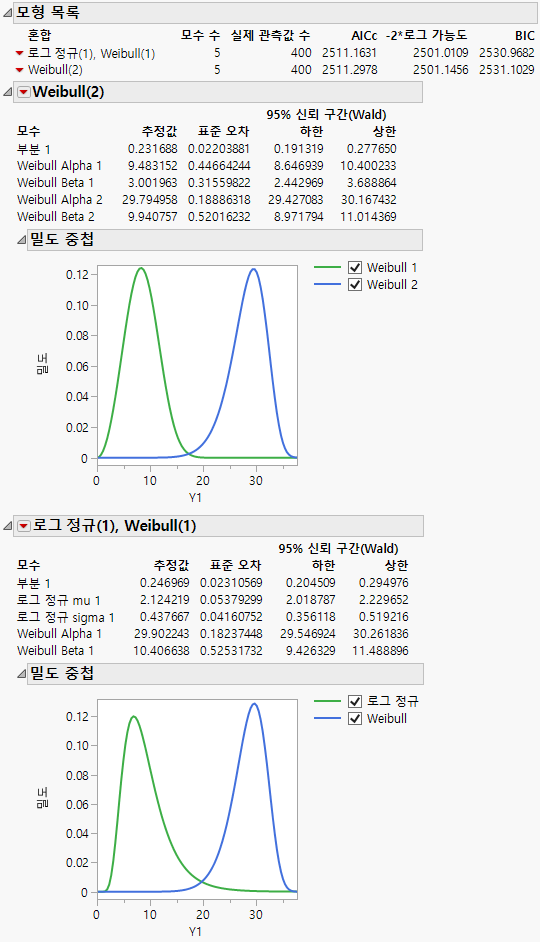
Task: Collapse the 로그 정규(1), Weibull(1) report section
Action: pyautogui.click(x=8, y=527)
